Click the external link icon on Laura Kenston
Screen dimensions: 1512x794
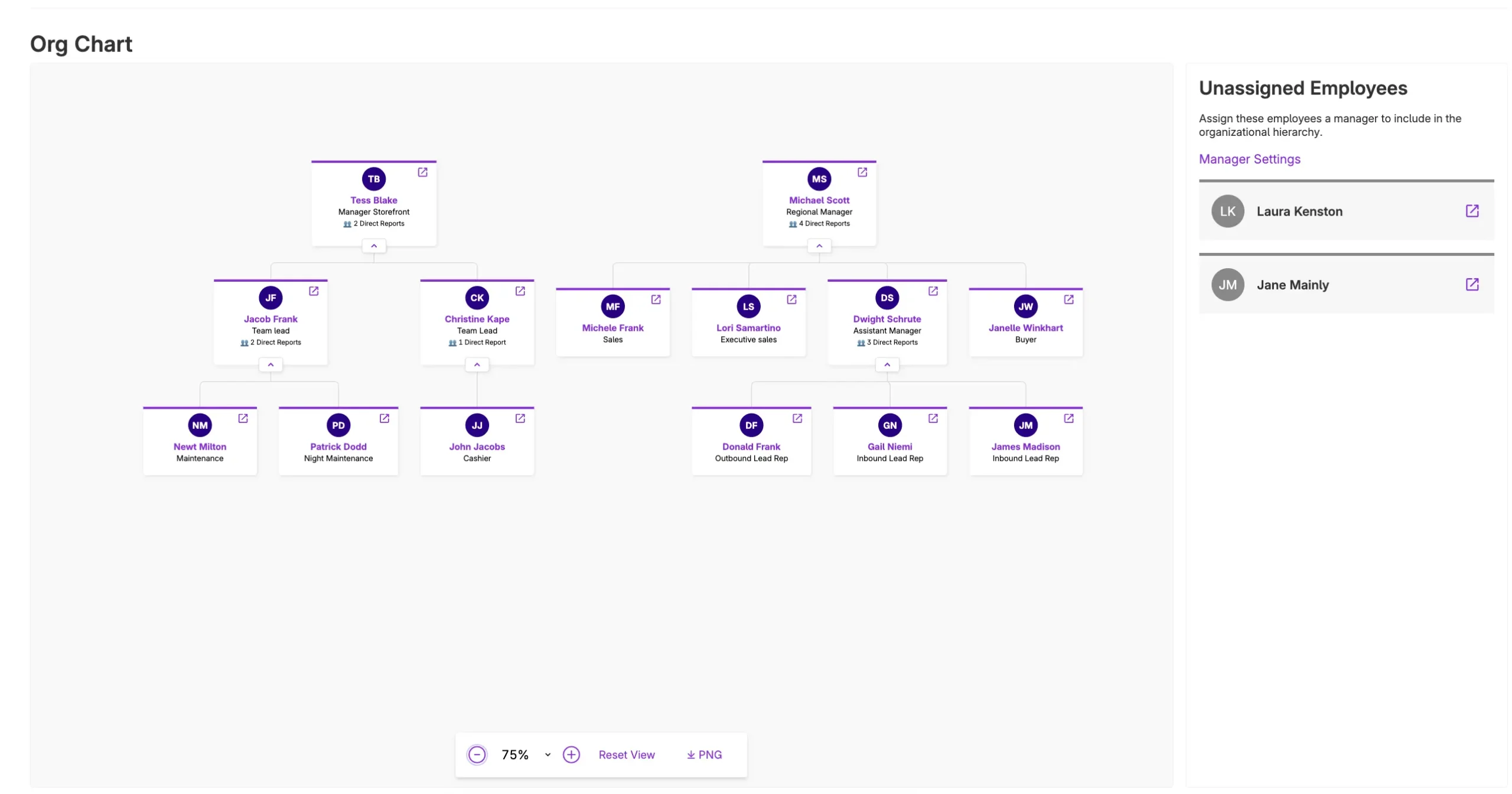tap(1472, 211)
